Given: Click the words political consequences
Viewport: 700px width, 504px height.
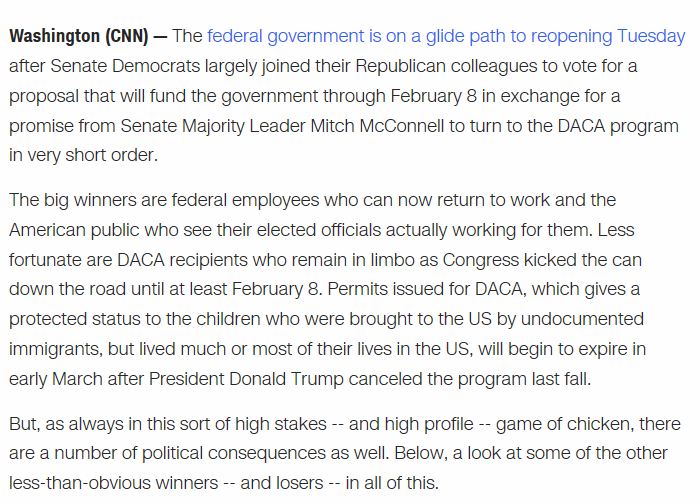Looking at the screenshot, I should point(234,453).
